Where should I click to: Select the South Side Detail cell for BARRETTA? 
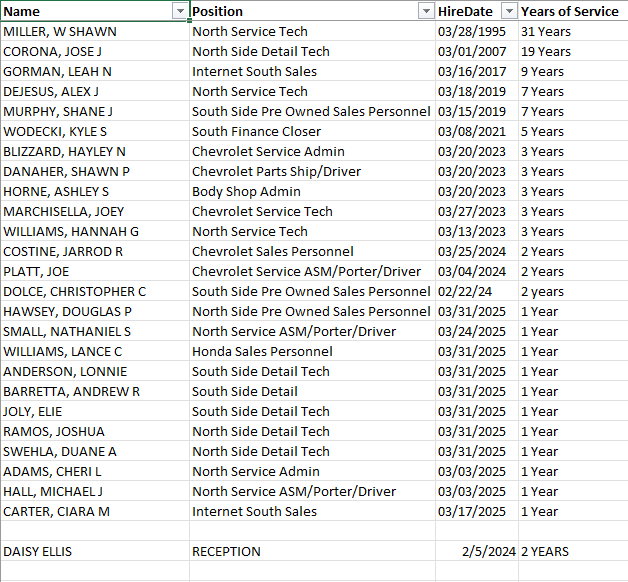[x=245, y=391]
